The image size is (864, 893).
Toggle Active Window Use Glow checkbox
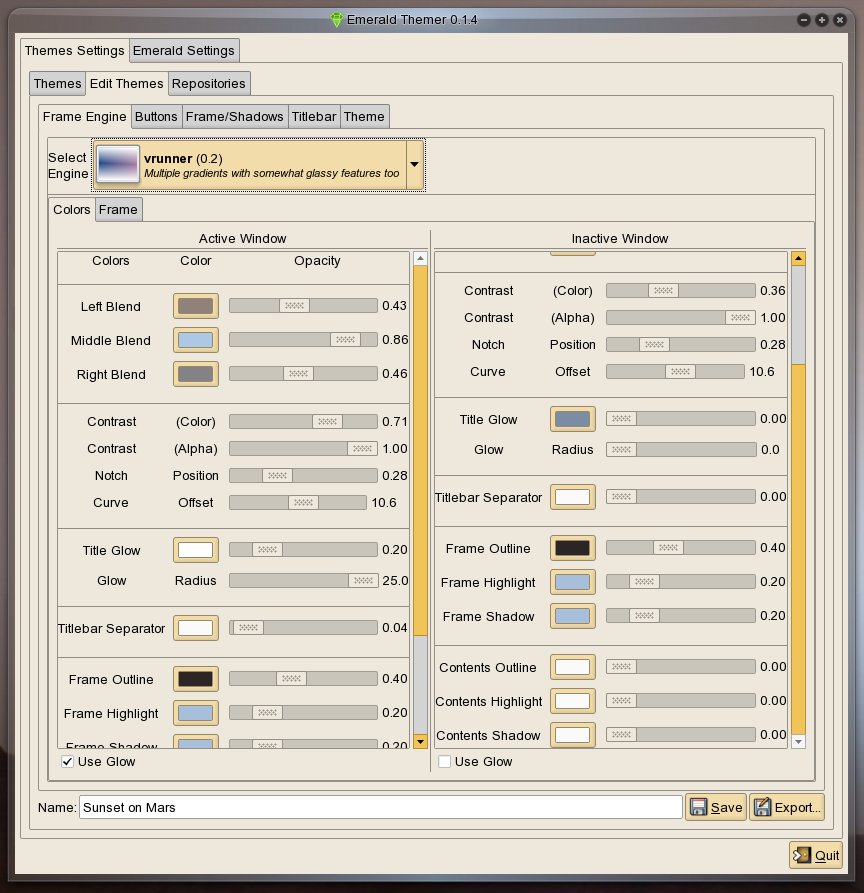pyautogui.click(x=68, y=761)
